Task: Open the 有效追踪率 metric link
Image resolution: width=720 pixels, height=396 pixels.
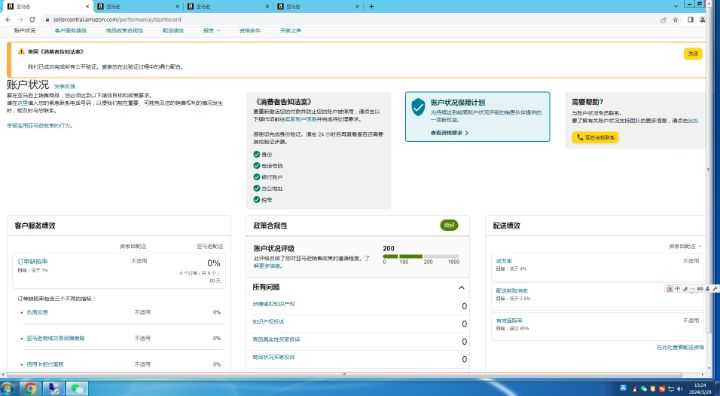Action: (x=509, y=321)
